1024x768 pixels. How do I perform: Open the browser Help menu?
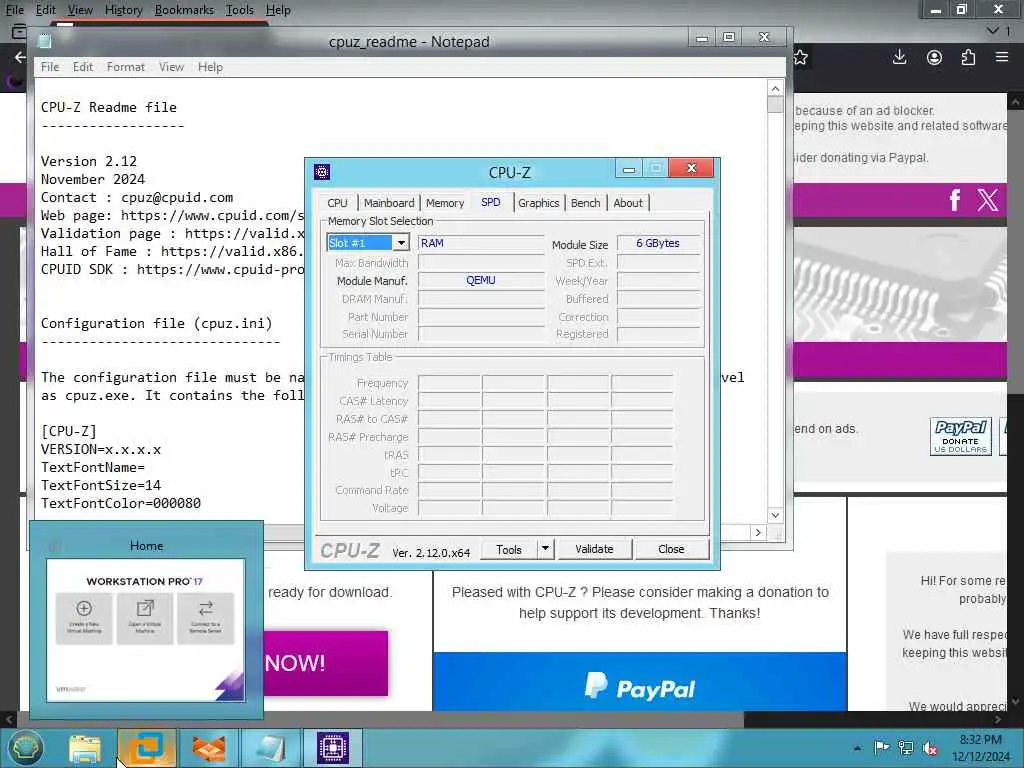[278, 10]
